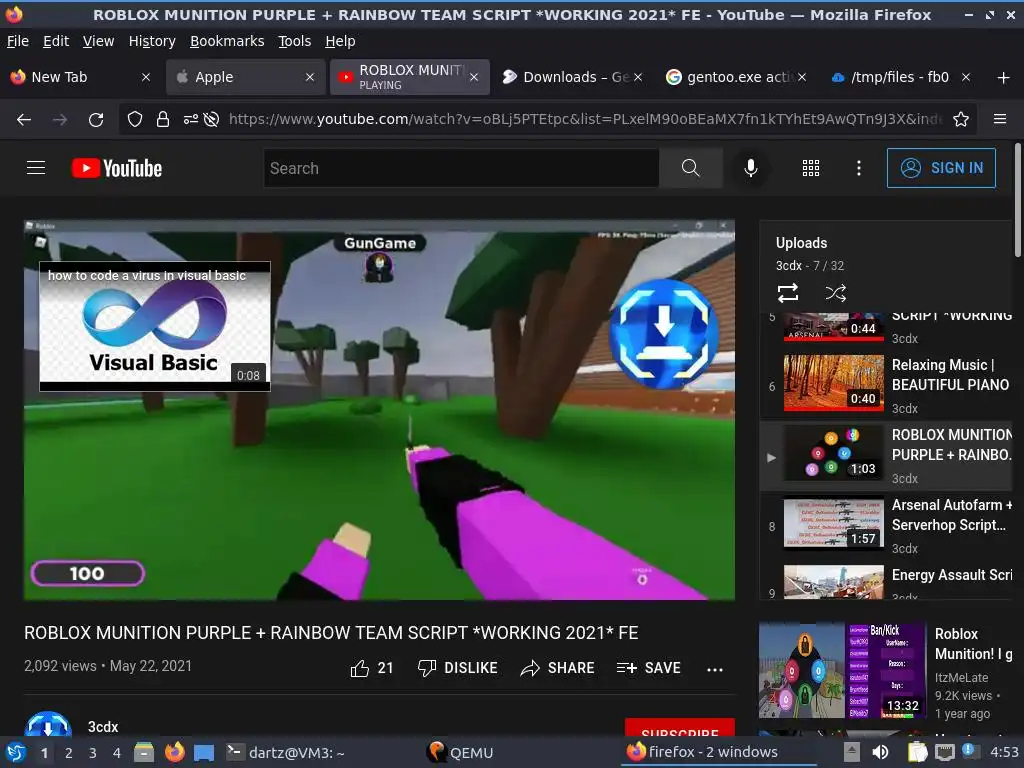1024x768 pixels.
Task: Subscribe to the 3cdx channel
Action: tap(680, 728)
